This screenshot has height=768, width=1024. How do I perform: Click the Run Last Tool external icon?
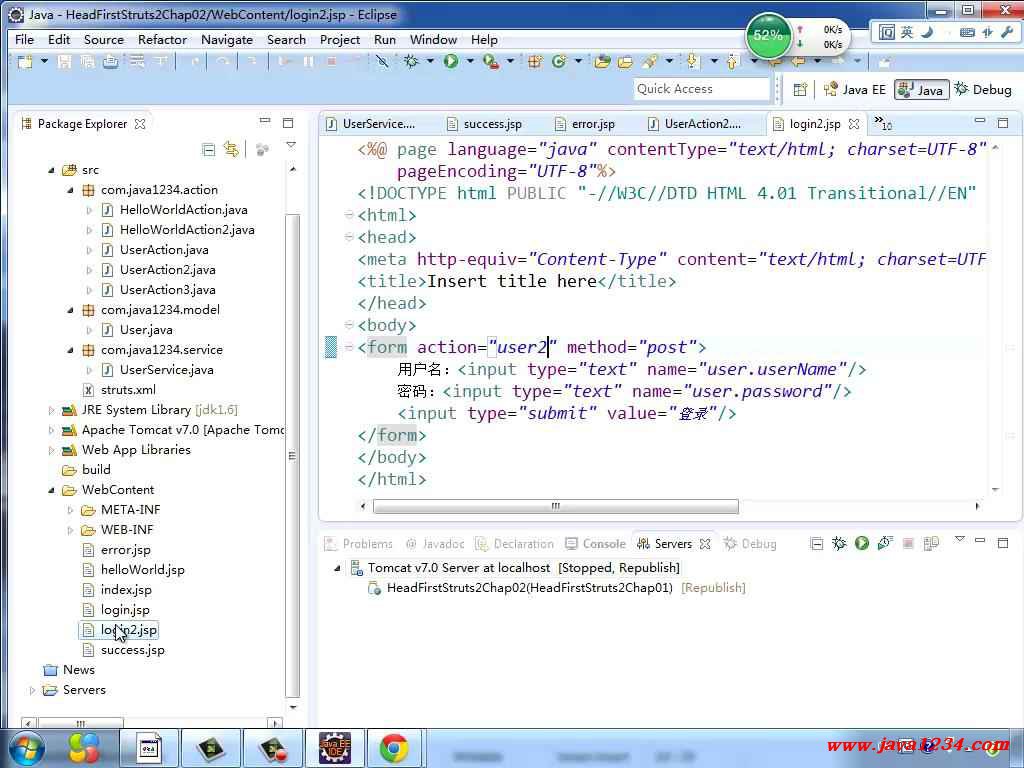pyautogui.click(x=490, y=61)
